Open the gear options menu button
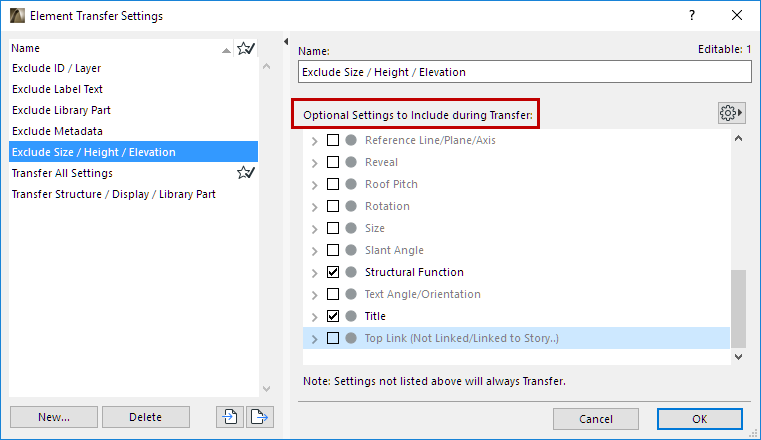The height and width of the screenshot is (440, 761). (734, 113)
